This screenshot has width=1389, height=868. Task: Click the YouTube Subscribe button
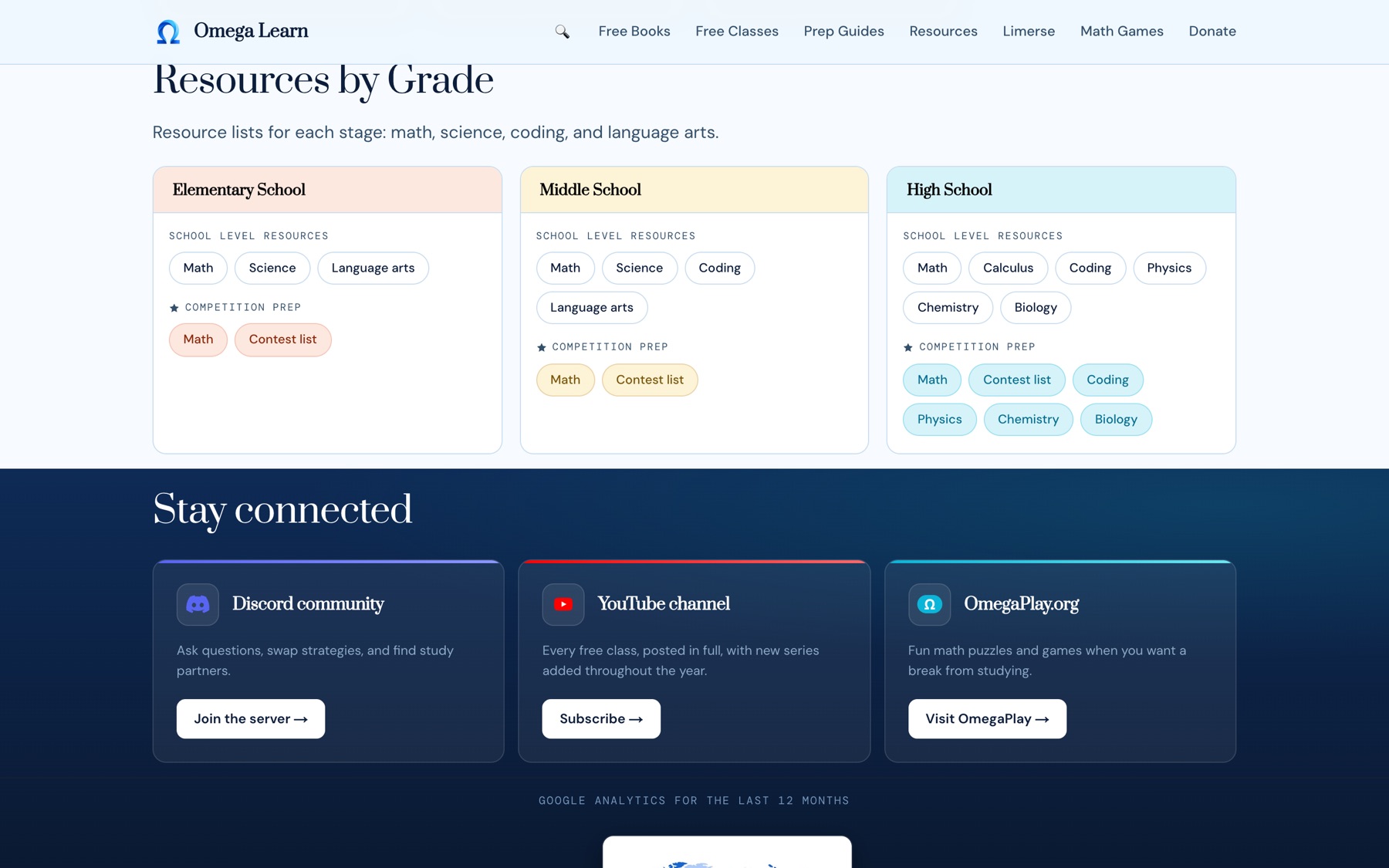(601, 719)
